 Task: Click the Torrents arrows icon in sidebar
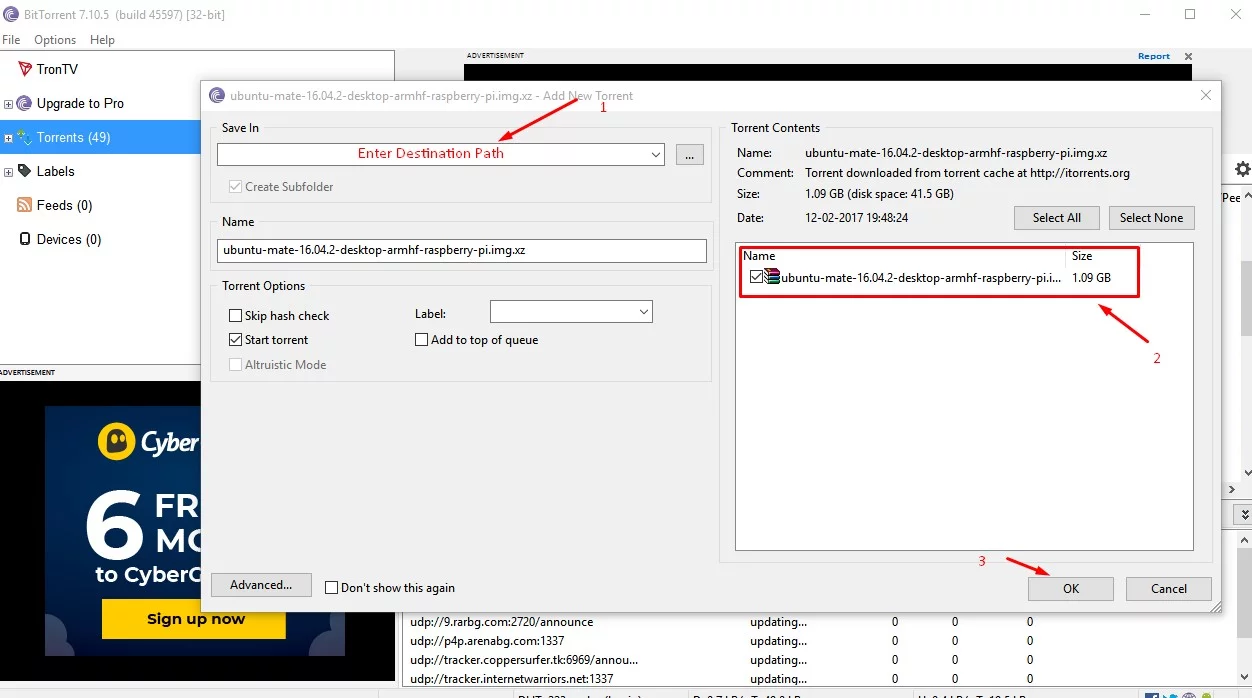pos(25,137)
